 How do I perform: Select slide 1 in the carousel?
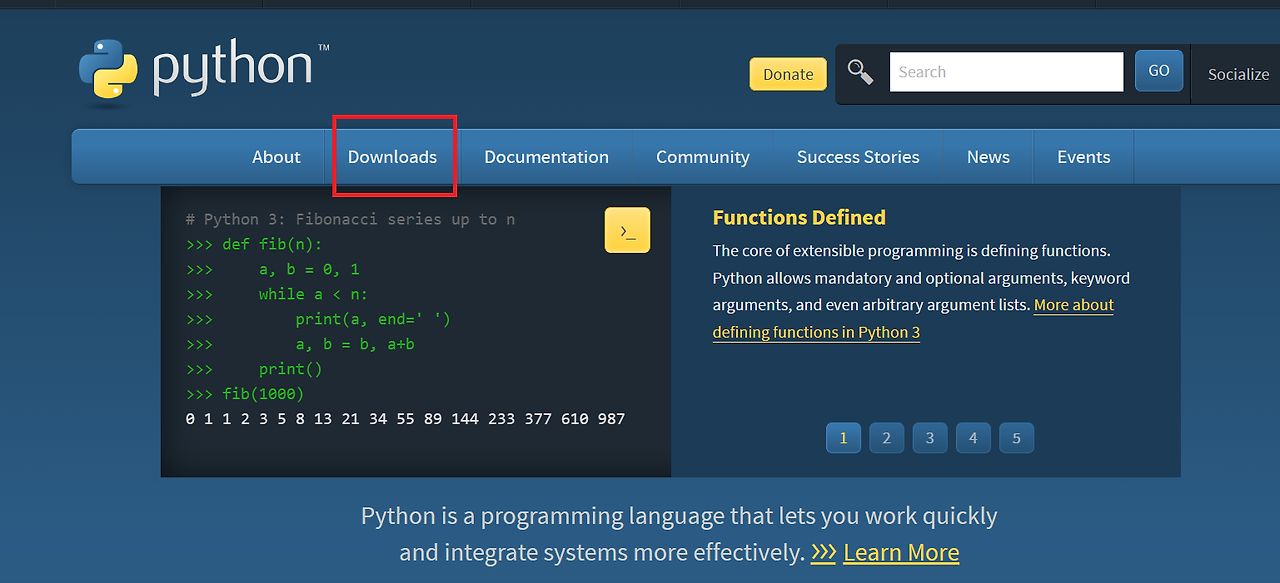pyautogui.click(x=843, y=438)
